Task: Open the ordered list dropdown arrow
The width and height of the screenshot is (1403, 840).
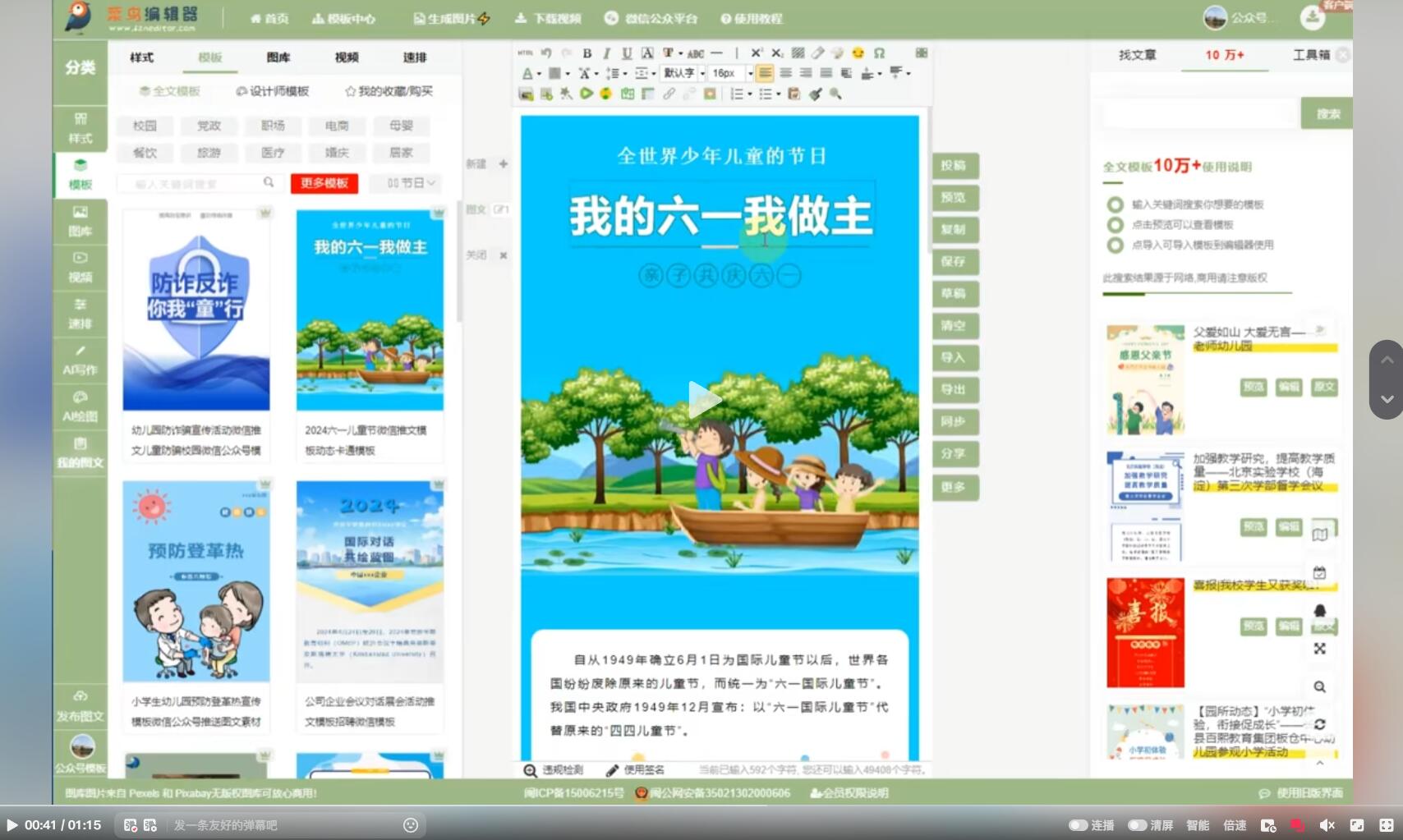Action: click(x=749, y=94)
